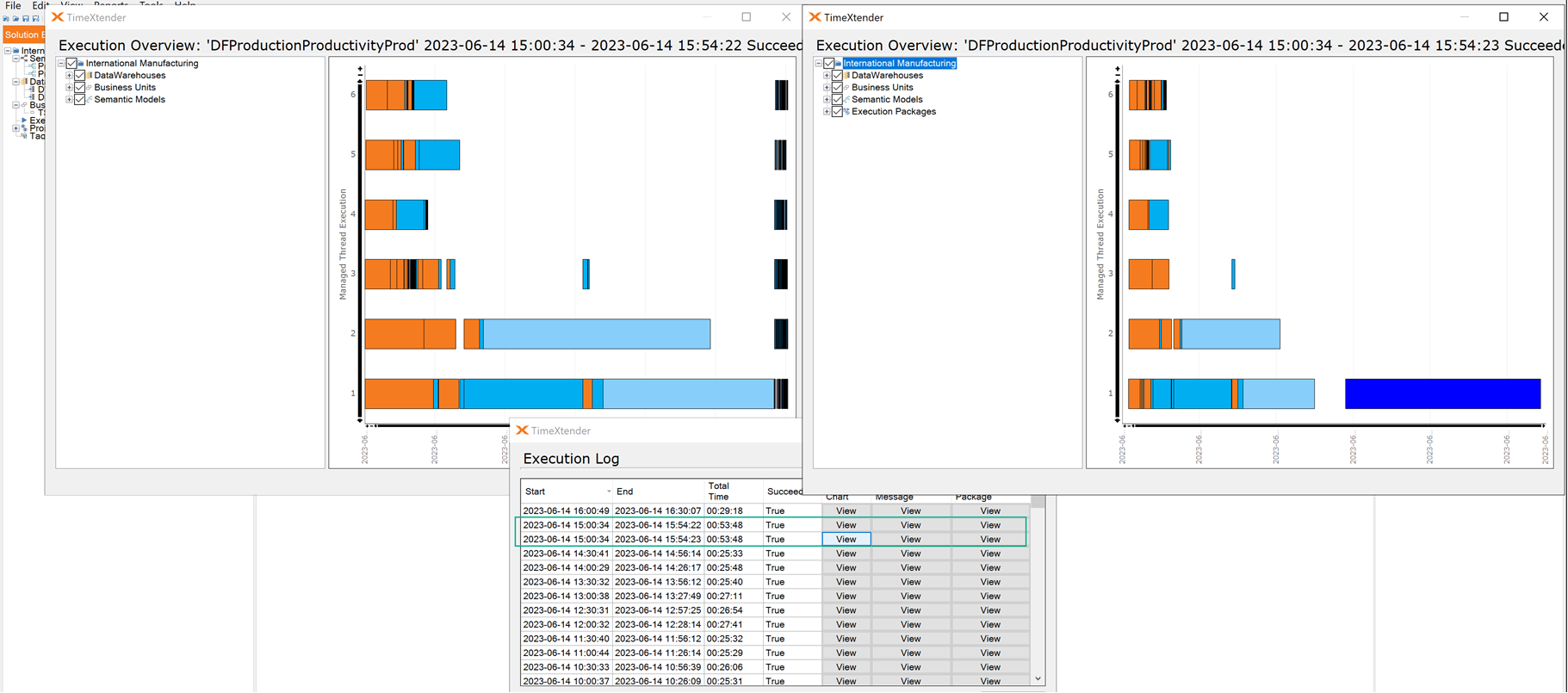Expand DataWarehouses node in left overview tree
Image resolution: width=1568 pixels, height=693 pixels.
tap(69, 76)
